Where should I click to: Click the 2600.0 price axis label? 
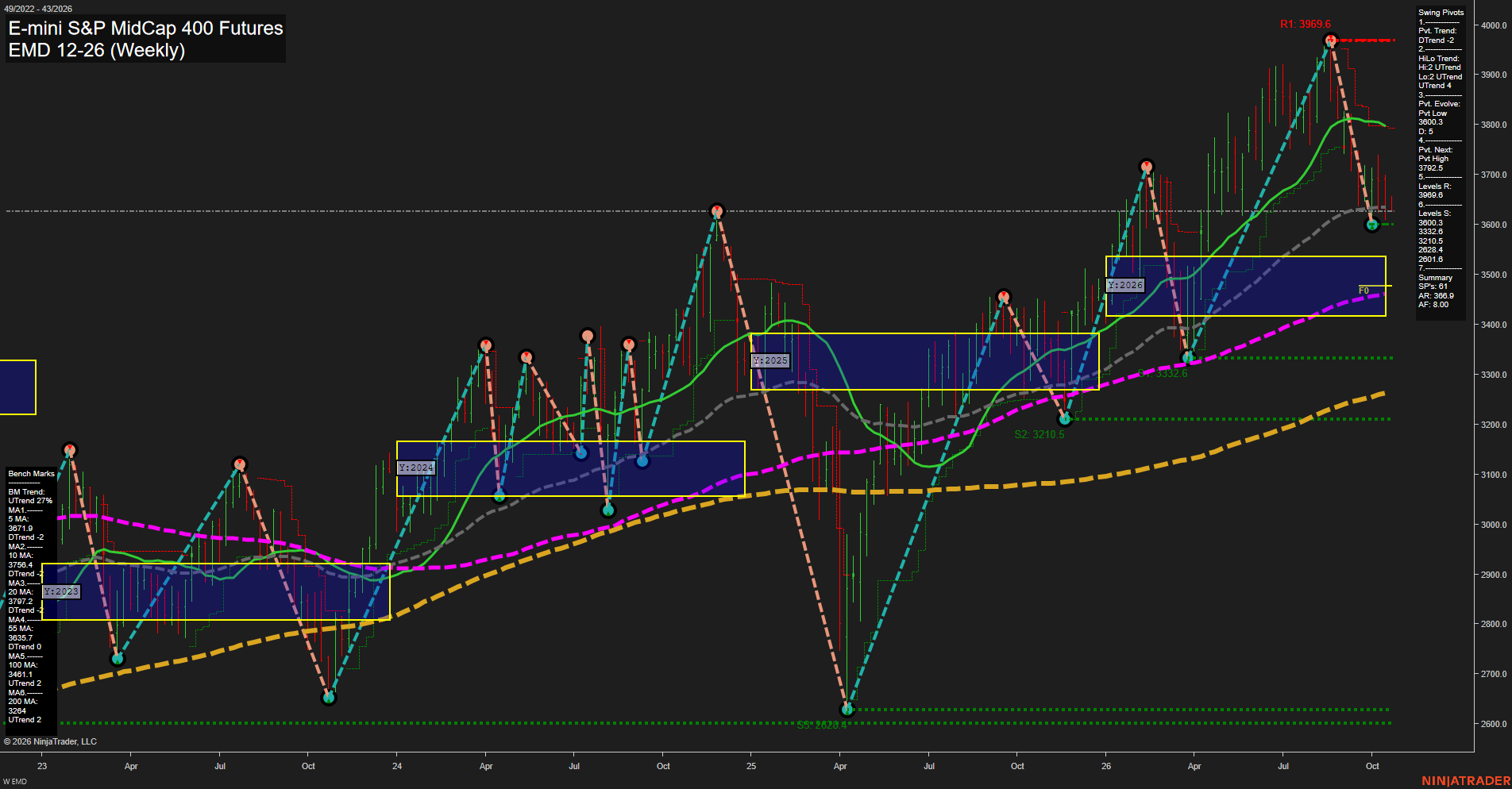tap(1494, 725)
